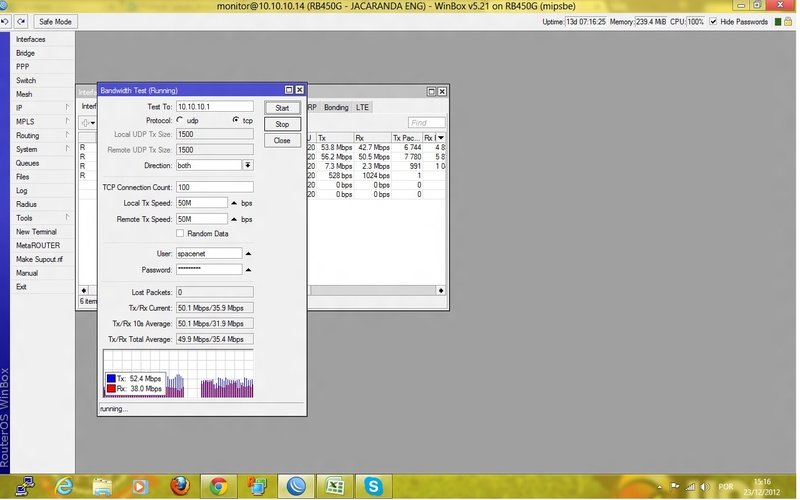The height and width of the screenshot is (500, 800).
Task: Open the Direction dropdown
Action: click(x=248, y=165)
